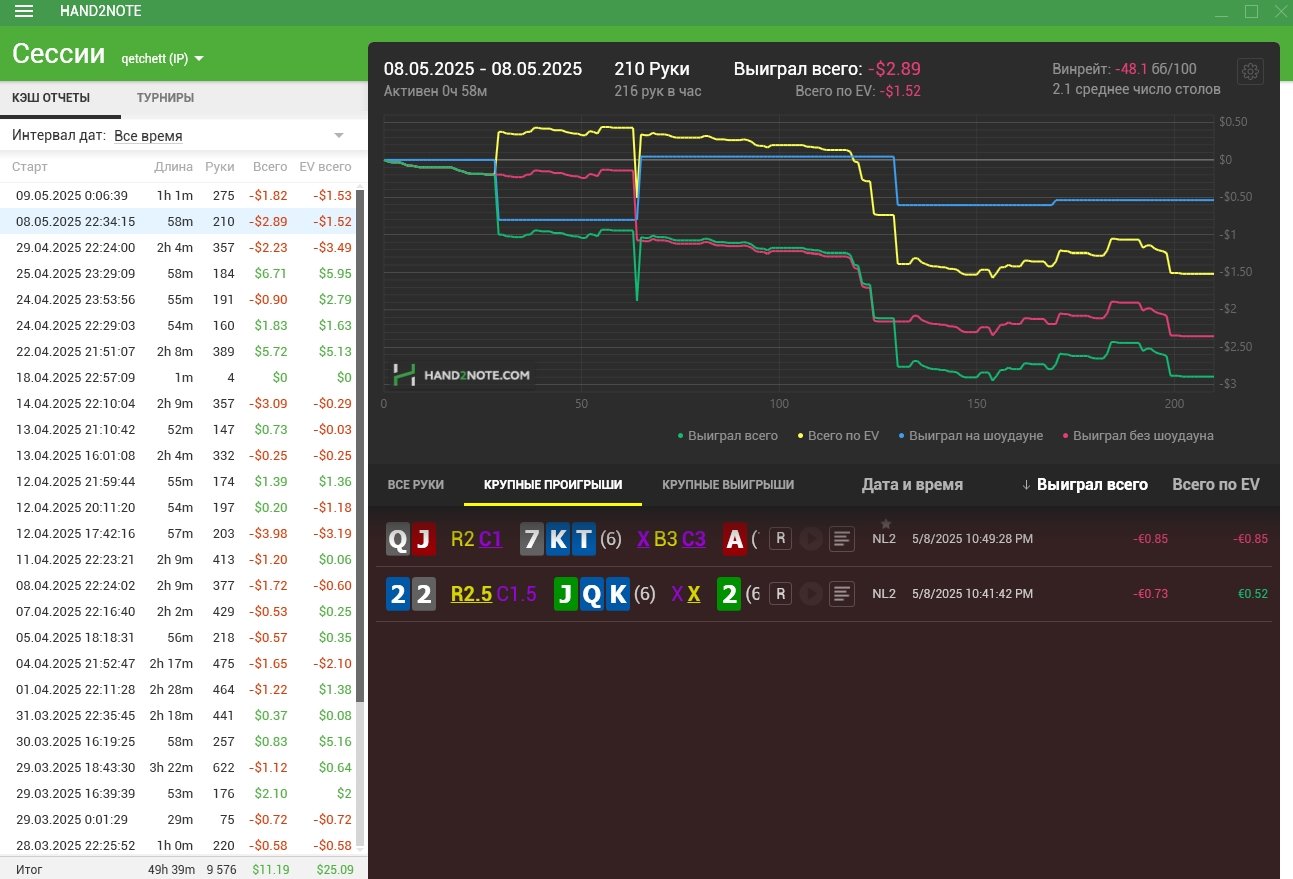Click the 5/8/2025 10:49:28 PM hand timestamp
Viewport: 1293px width, 879px height.
click(x=972, y=539)
